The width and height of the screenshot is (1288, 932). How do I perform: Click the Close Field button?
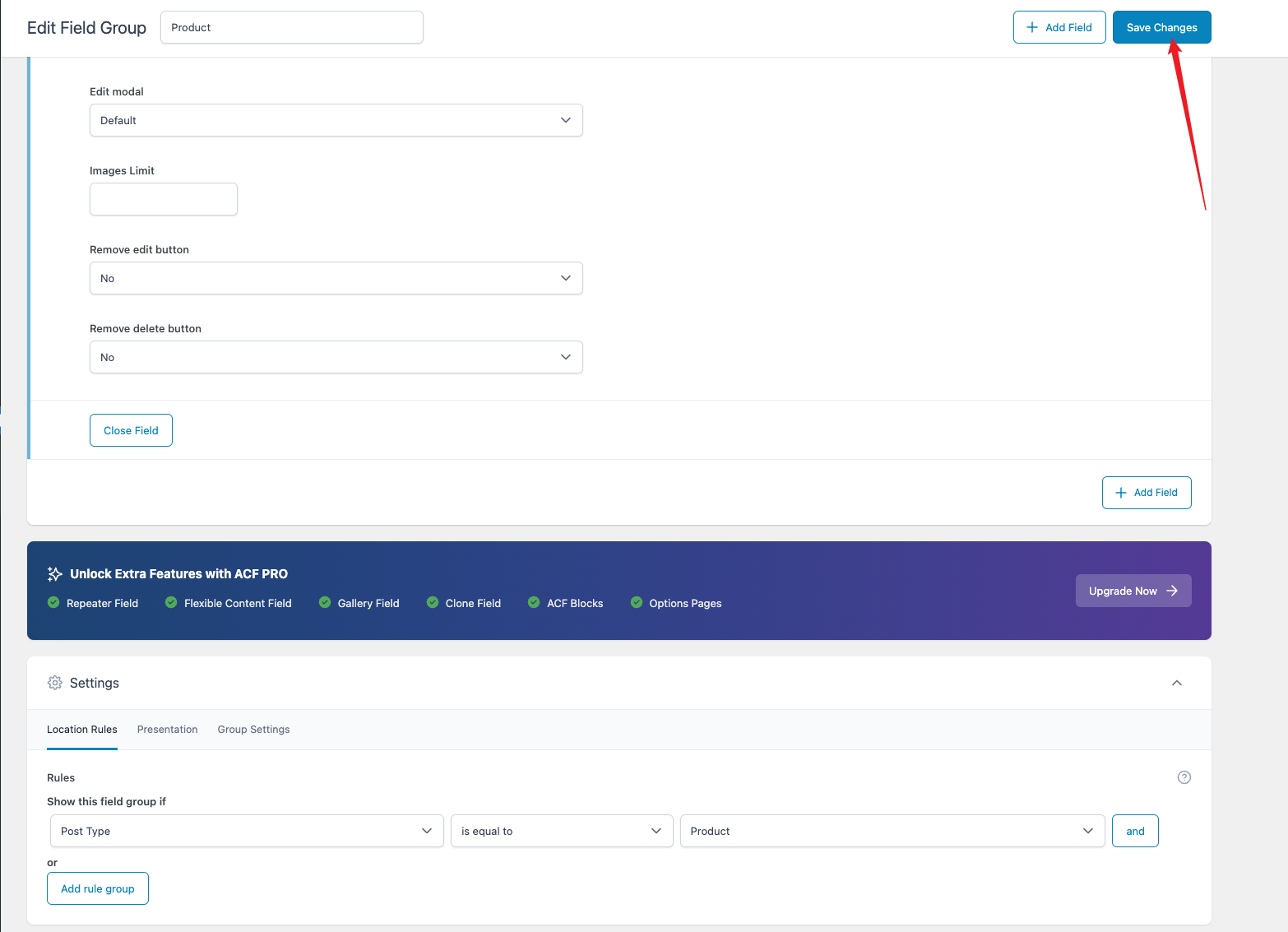(131, 430)
